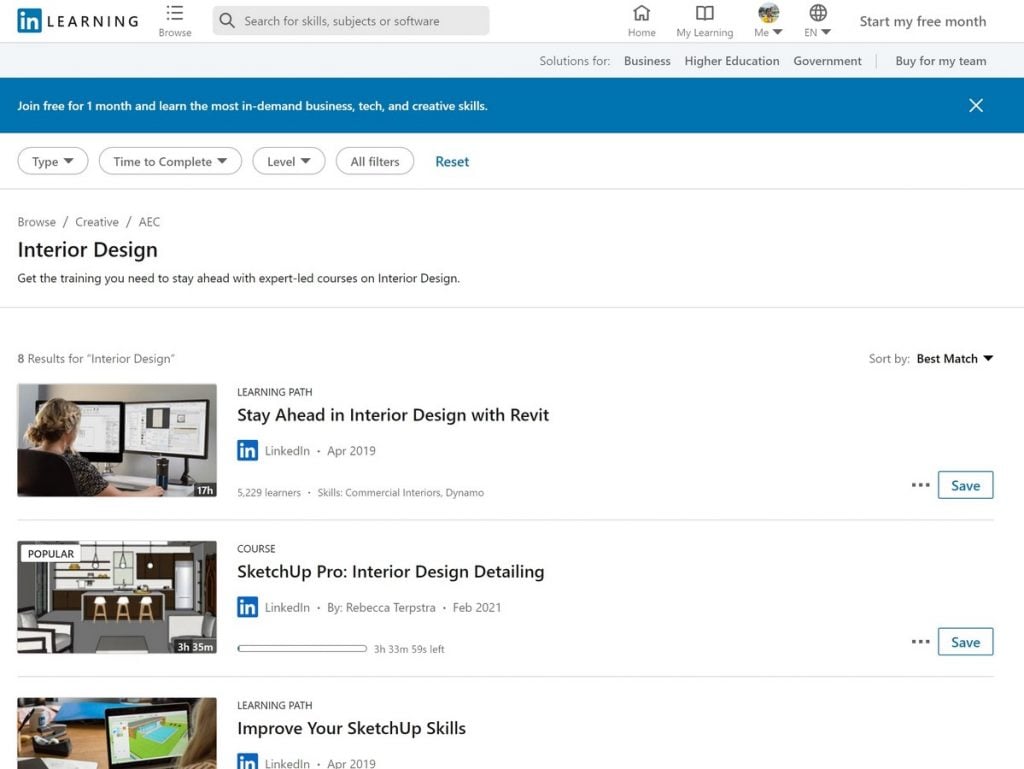Open My Learning book icon
Viewport: 1024px width, 769px height.
click(x=704, y=13)
